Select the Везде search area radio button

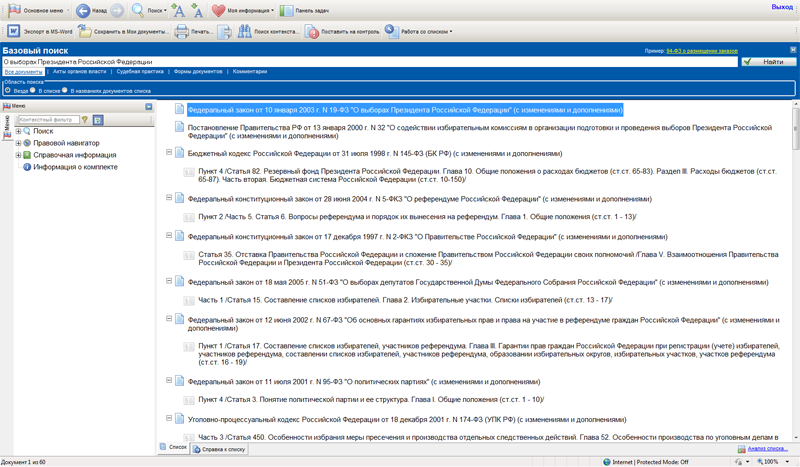8,90
